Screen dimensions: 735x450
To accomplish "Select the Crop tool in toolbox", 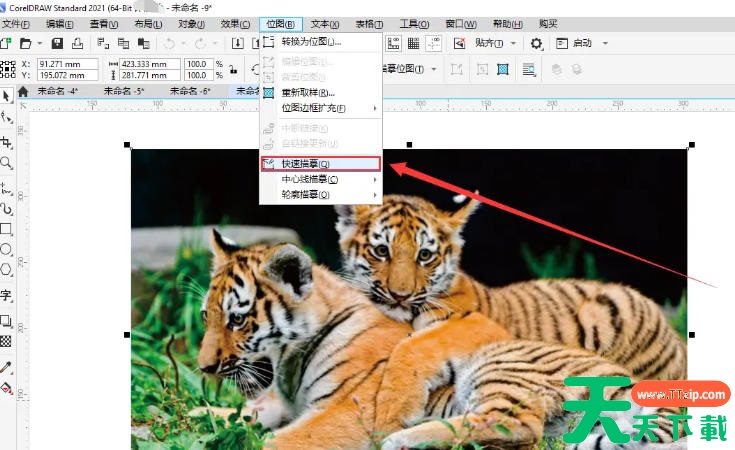I will tap(6, 142).
